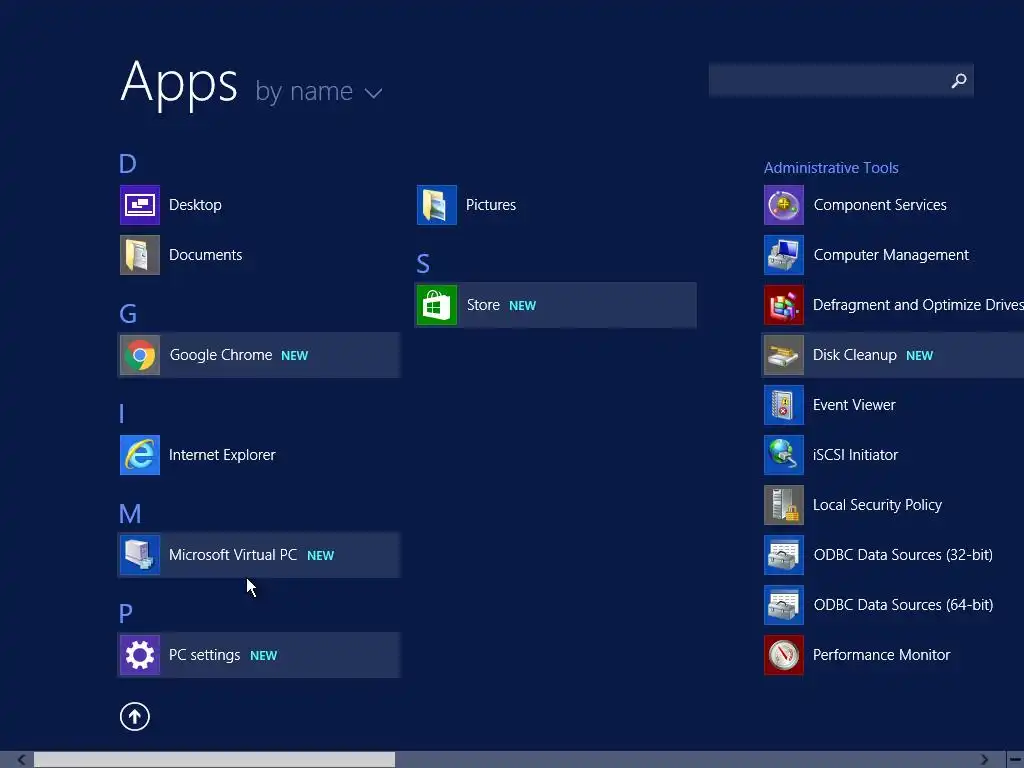Click the 'Google Chrome' label text
The image size is (1024, 768).
[x=221, y=355]
